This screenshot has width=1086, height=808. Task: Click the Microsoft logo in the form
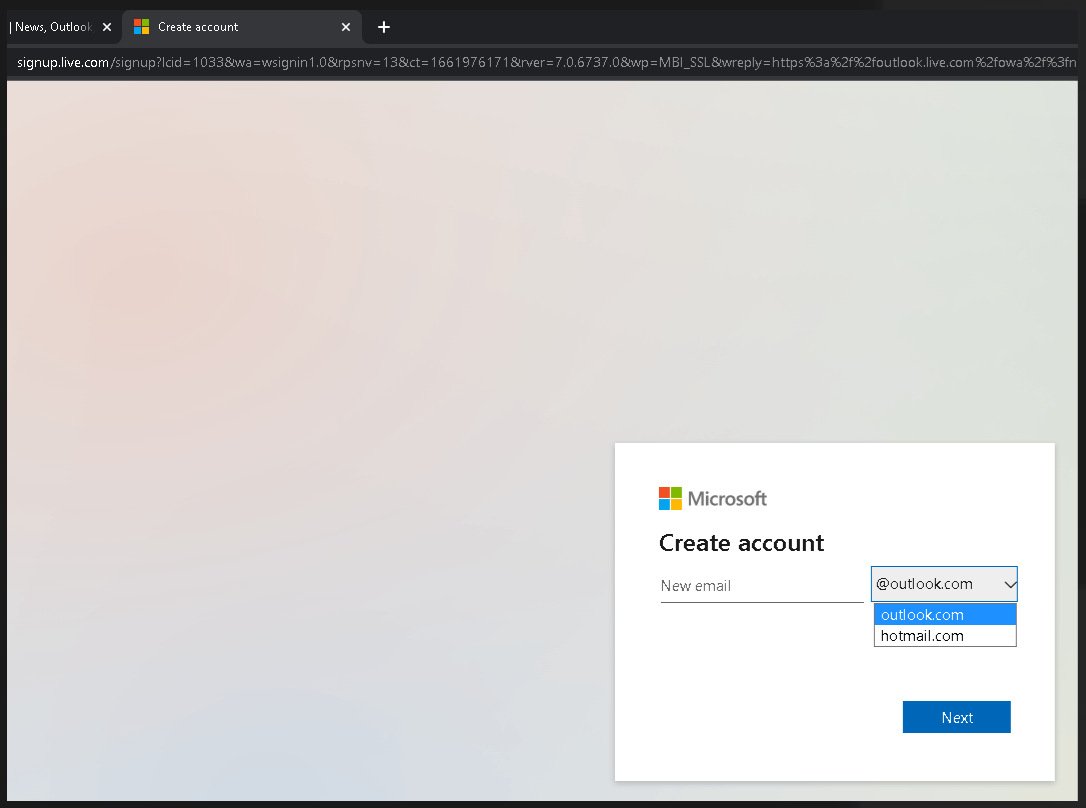pos(713,499)
